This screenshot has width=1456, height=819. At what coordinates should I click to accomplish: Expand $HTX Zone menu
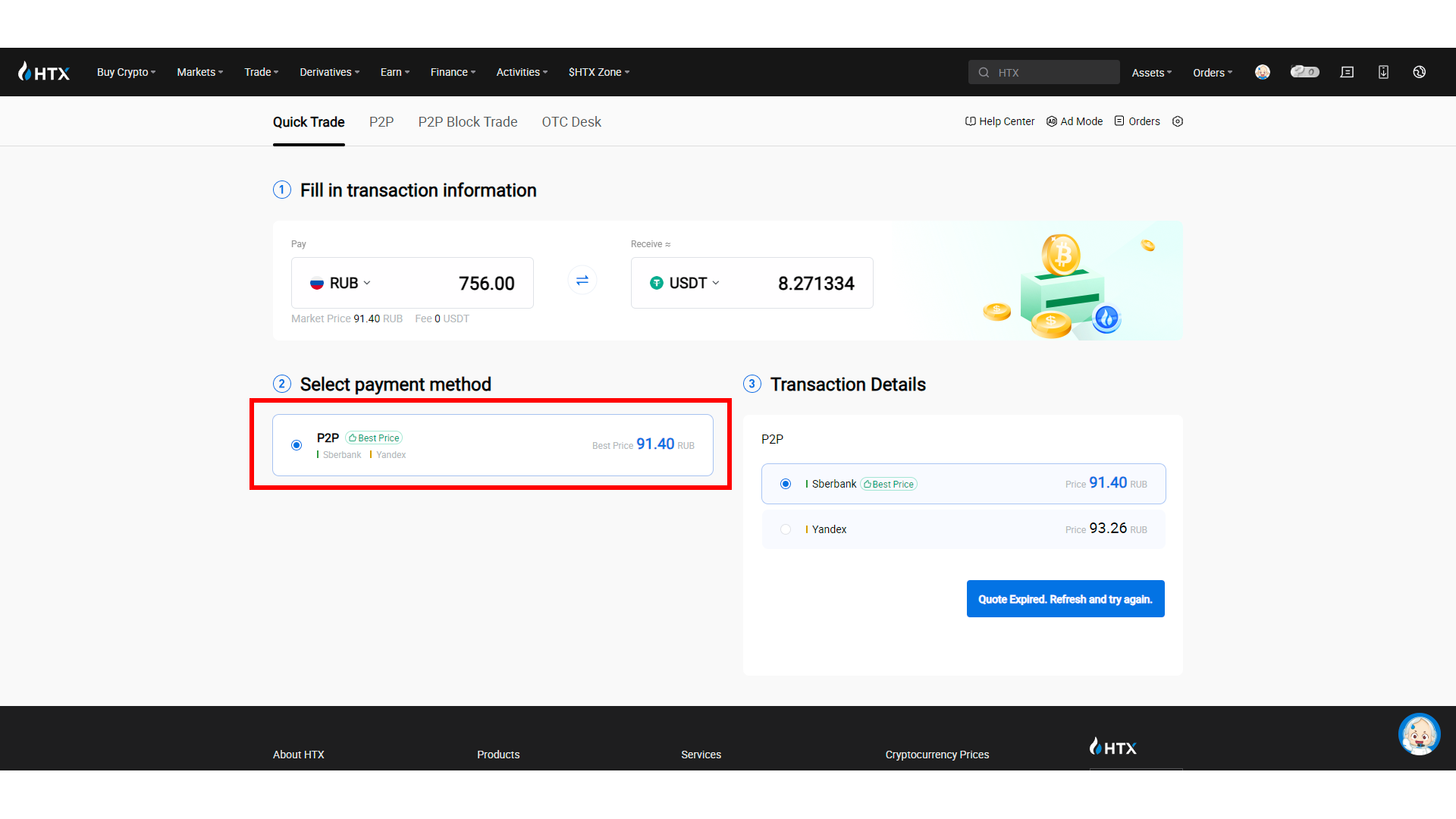click(599, 72)
